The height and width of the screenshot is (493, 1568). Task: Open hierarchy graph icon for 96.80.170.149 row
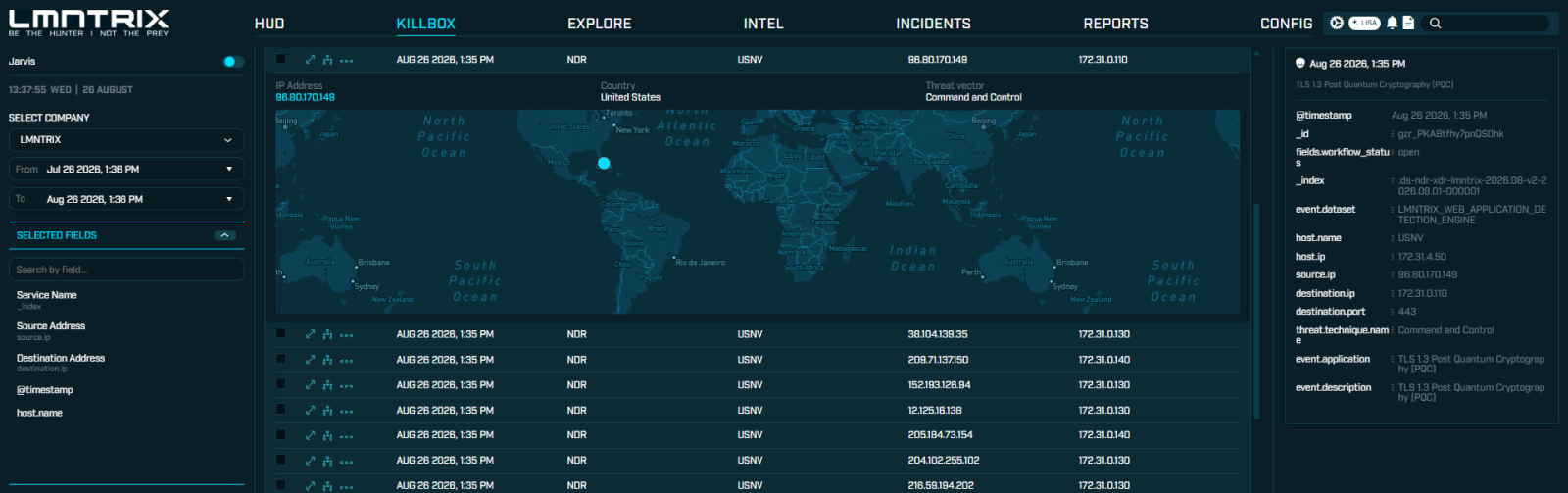[327, 60]
